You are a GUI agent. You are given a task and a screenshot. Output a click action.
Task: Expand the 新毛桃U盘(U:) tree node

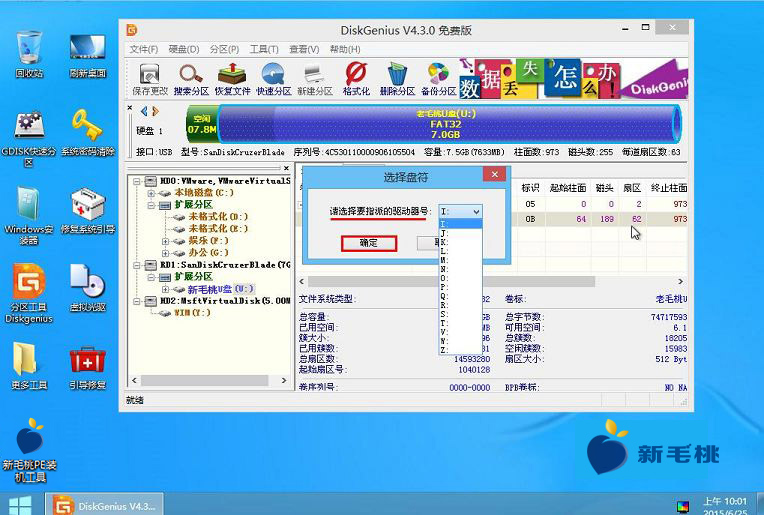click(165, 289)
